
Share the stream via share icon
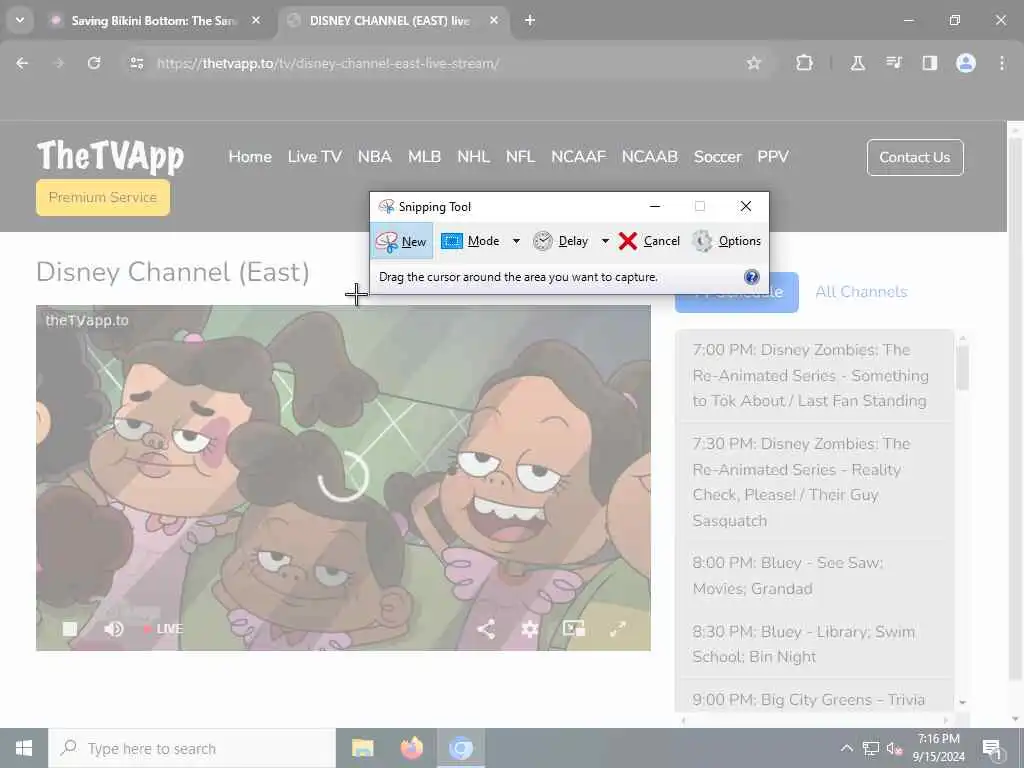(x=485, y=629)
